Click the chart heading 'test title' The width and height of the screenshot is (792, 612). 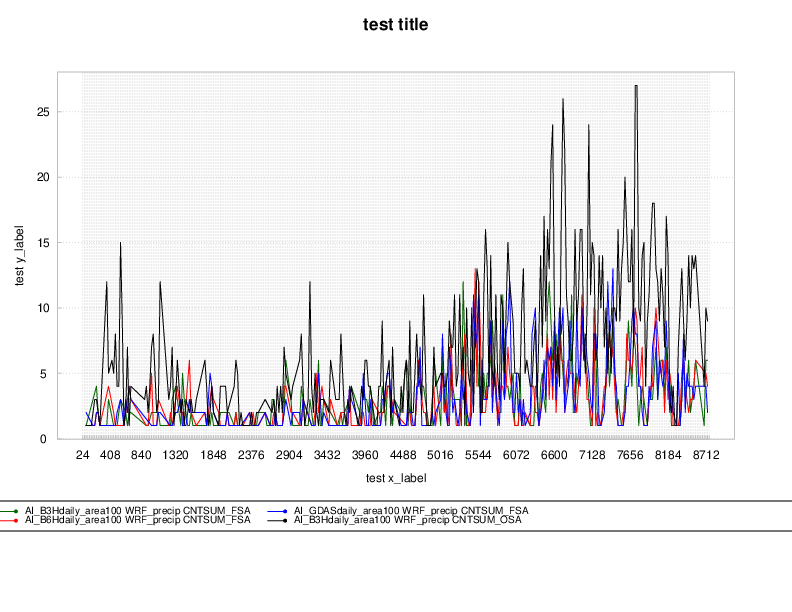point(395,24)
